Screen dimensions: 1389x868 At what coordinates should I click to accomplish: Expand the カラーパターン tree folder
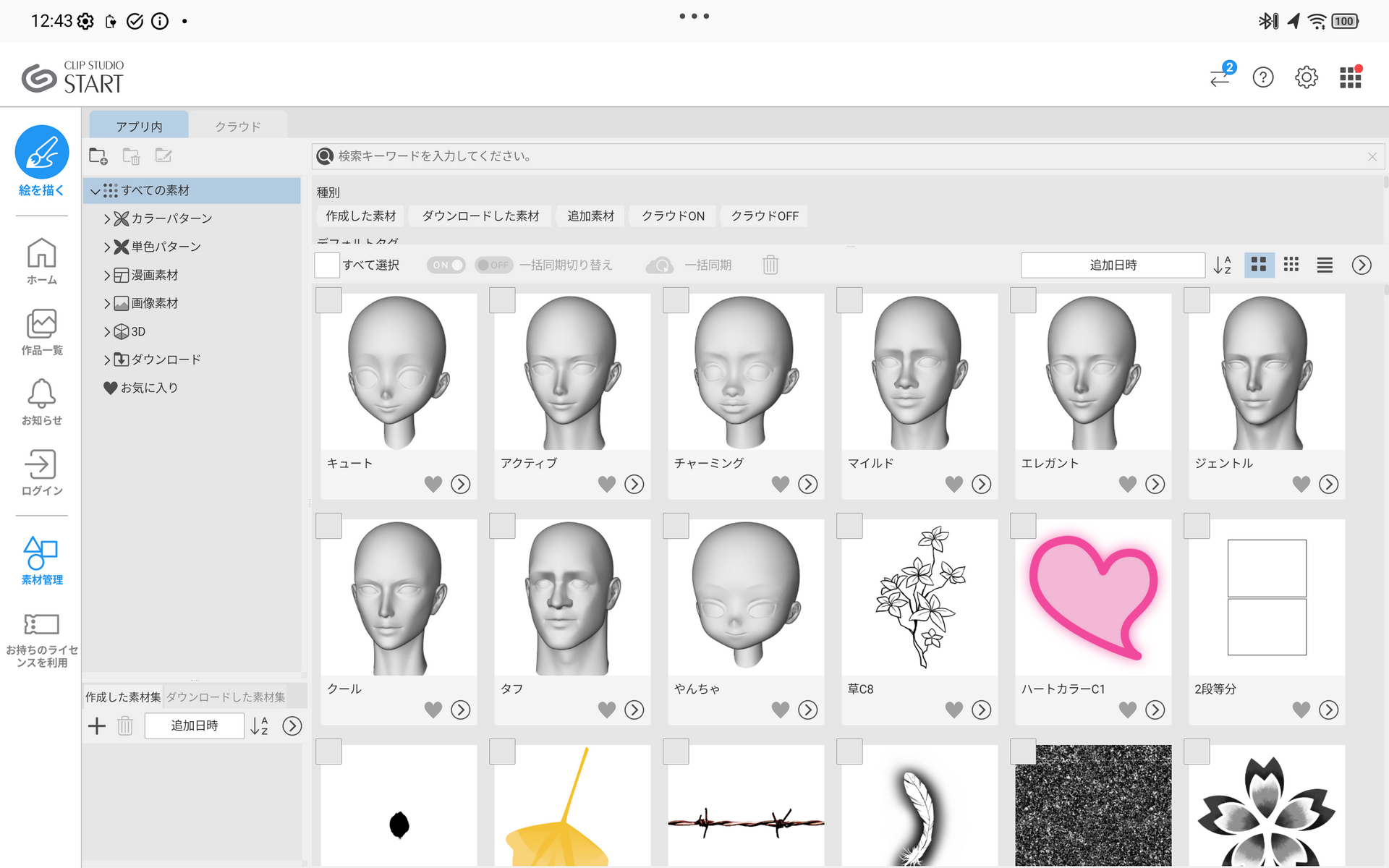pyautogui.click(x=107, y=218)
